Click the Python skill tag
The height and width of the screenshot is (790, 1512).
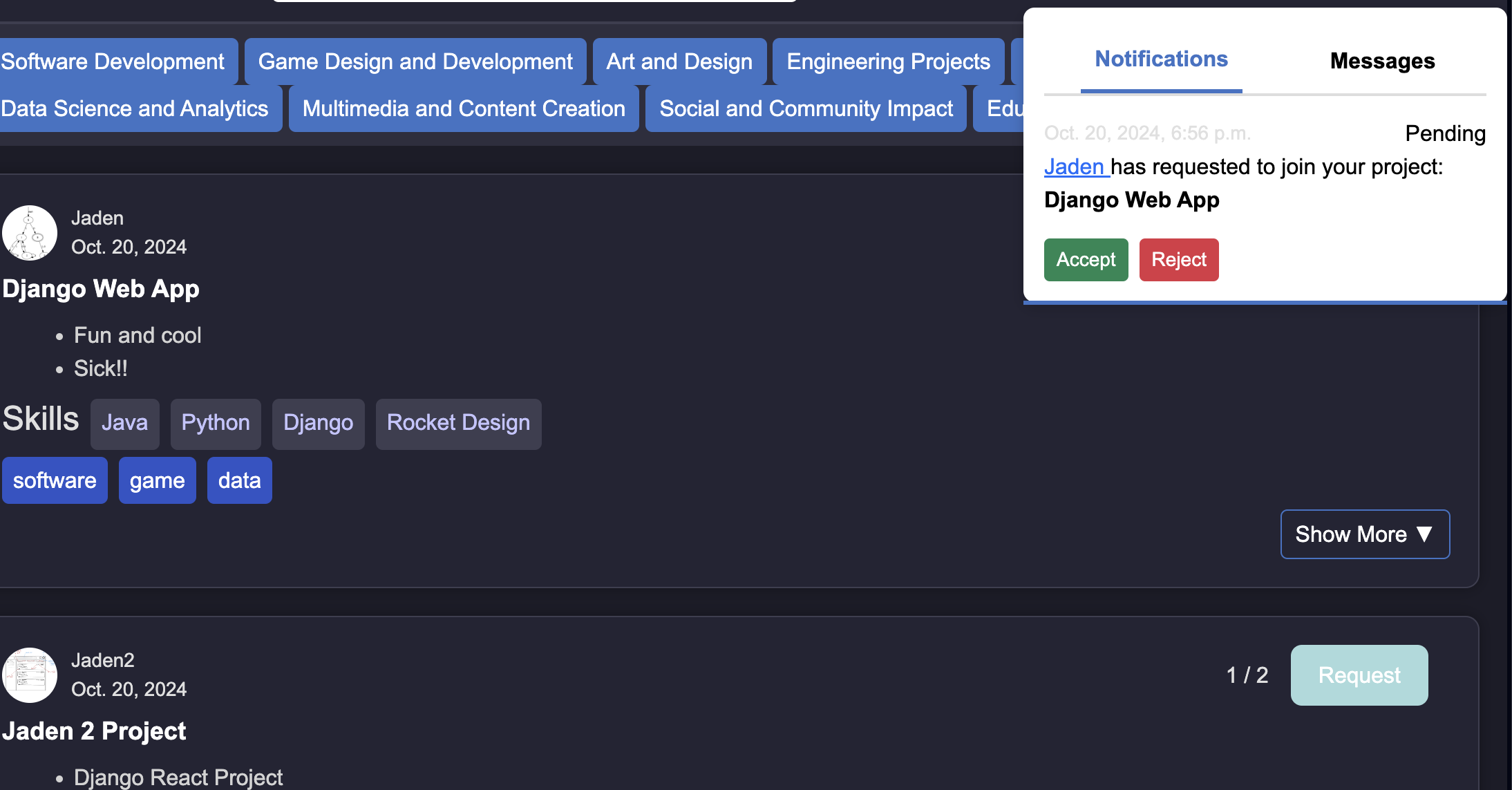216,423
